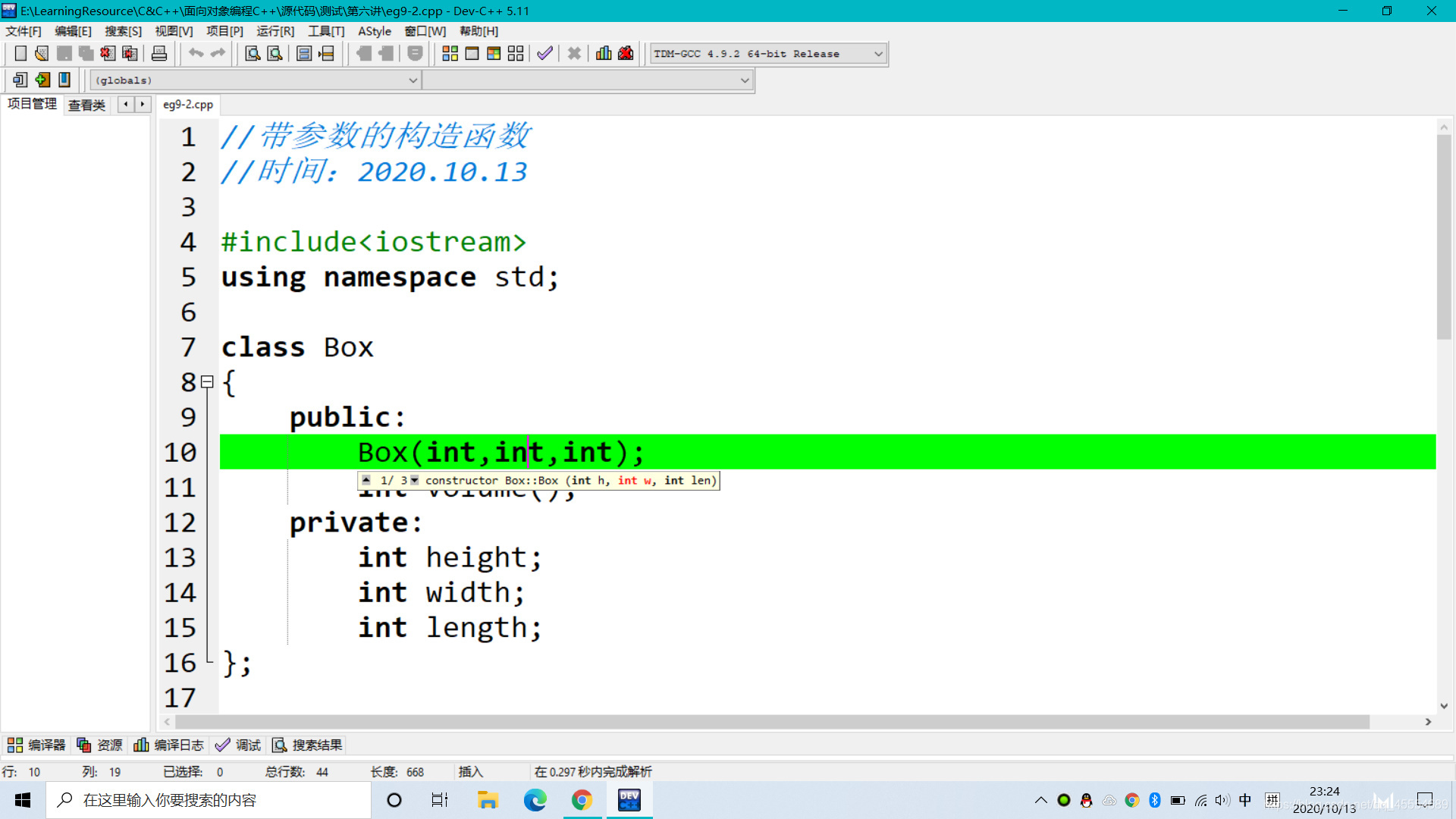The width and height of the screenshot is (1456, 819).
Task: Switch to the 查看类 tab
Action: coord(86,105)
